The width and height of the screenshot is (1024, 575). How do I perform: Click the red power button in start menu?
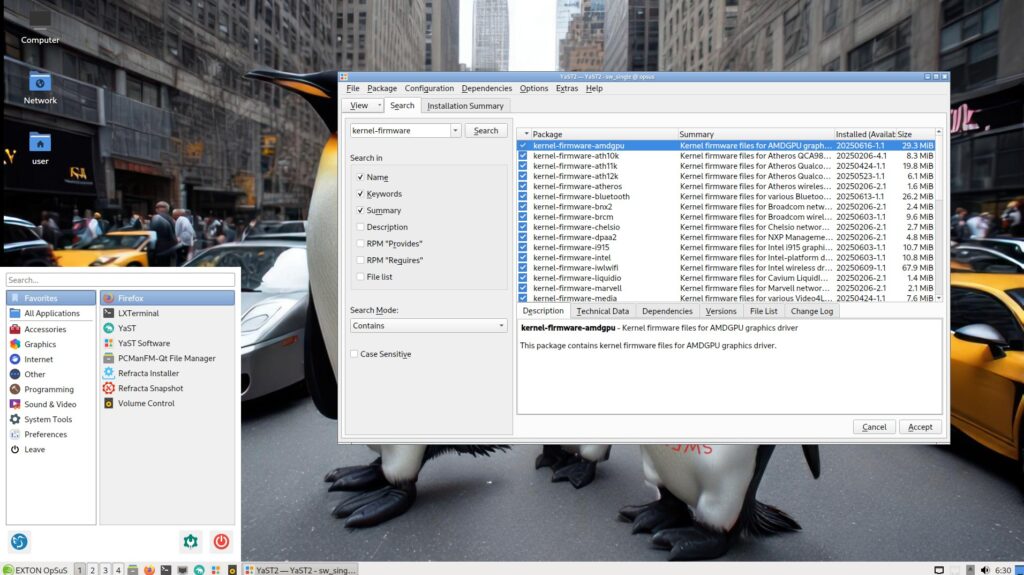click(221, 541)
